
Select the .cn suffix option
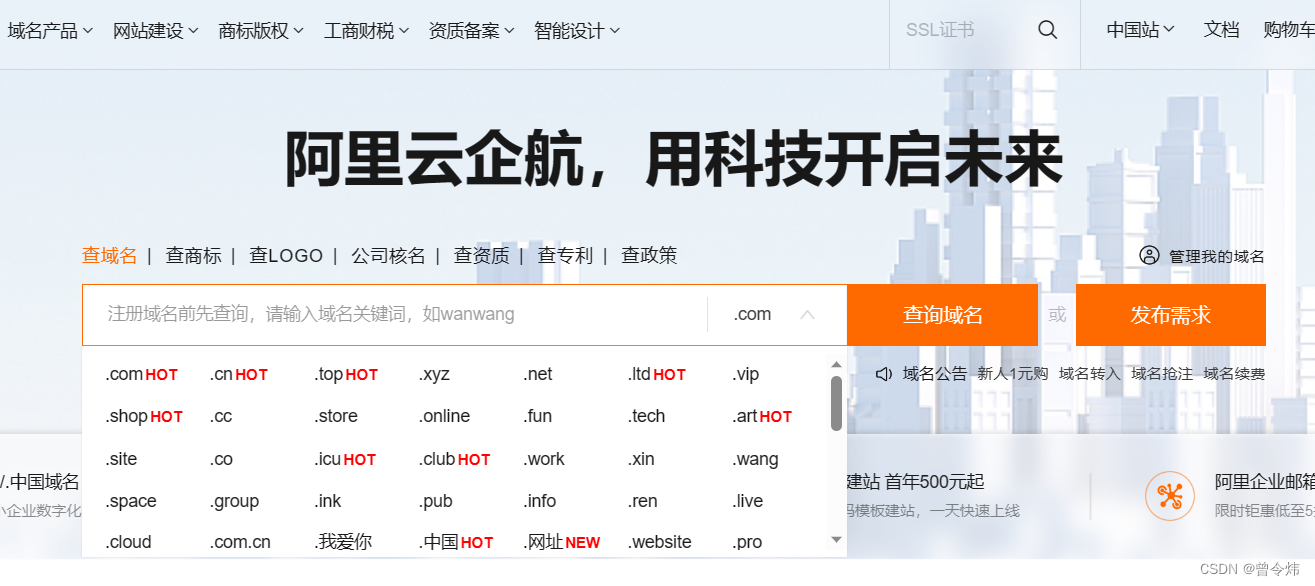tap(238, 374)
